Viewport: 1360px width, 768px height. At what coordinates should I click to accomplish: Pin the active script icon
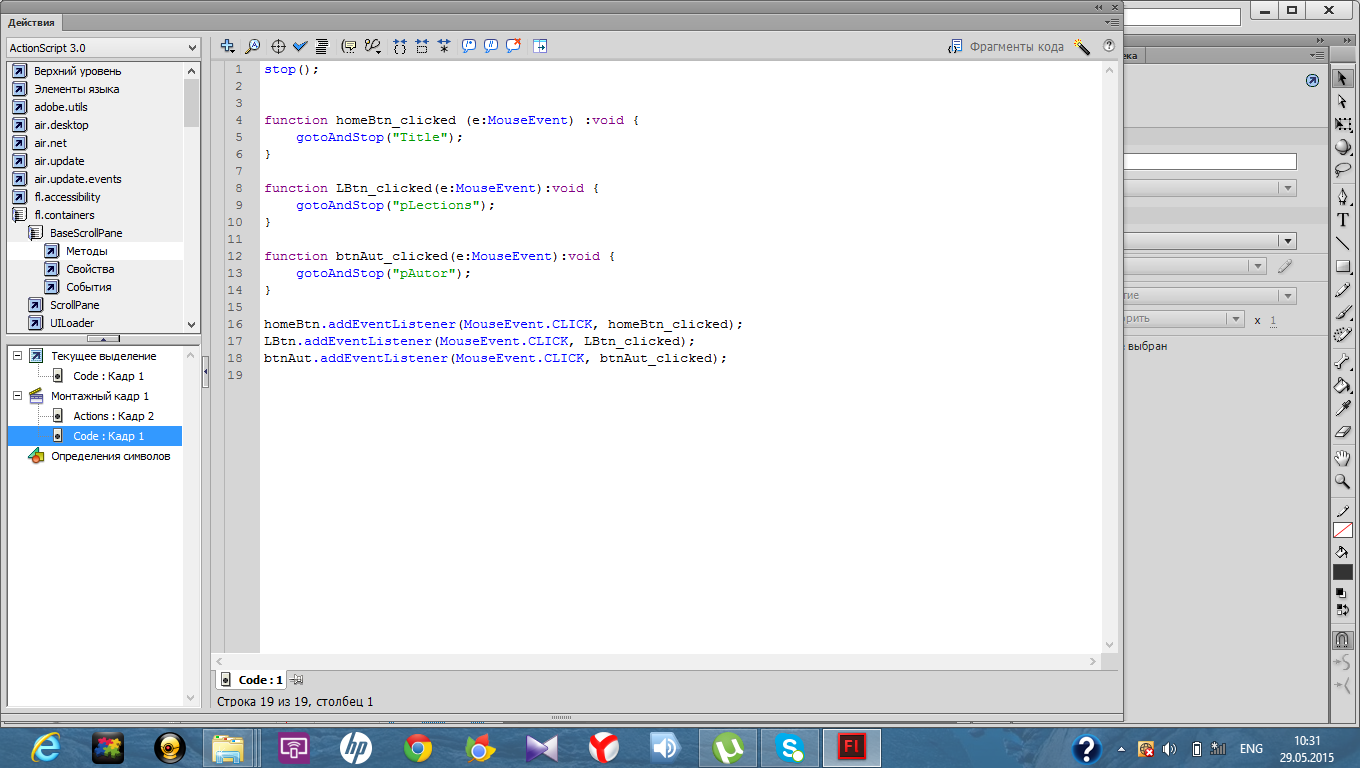coord(297,680)
